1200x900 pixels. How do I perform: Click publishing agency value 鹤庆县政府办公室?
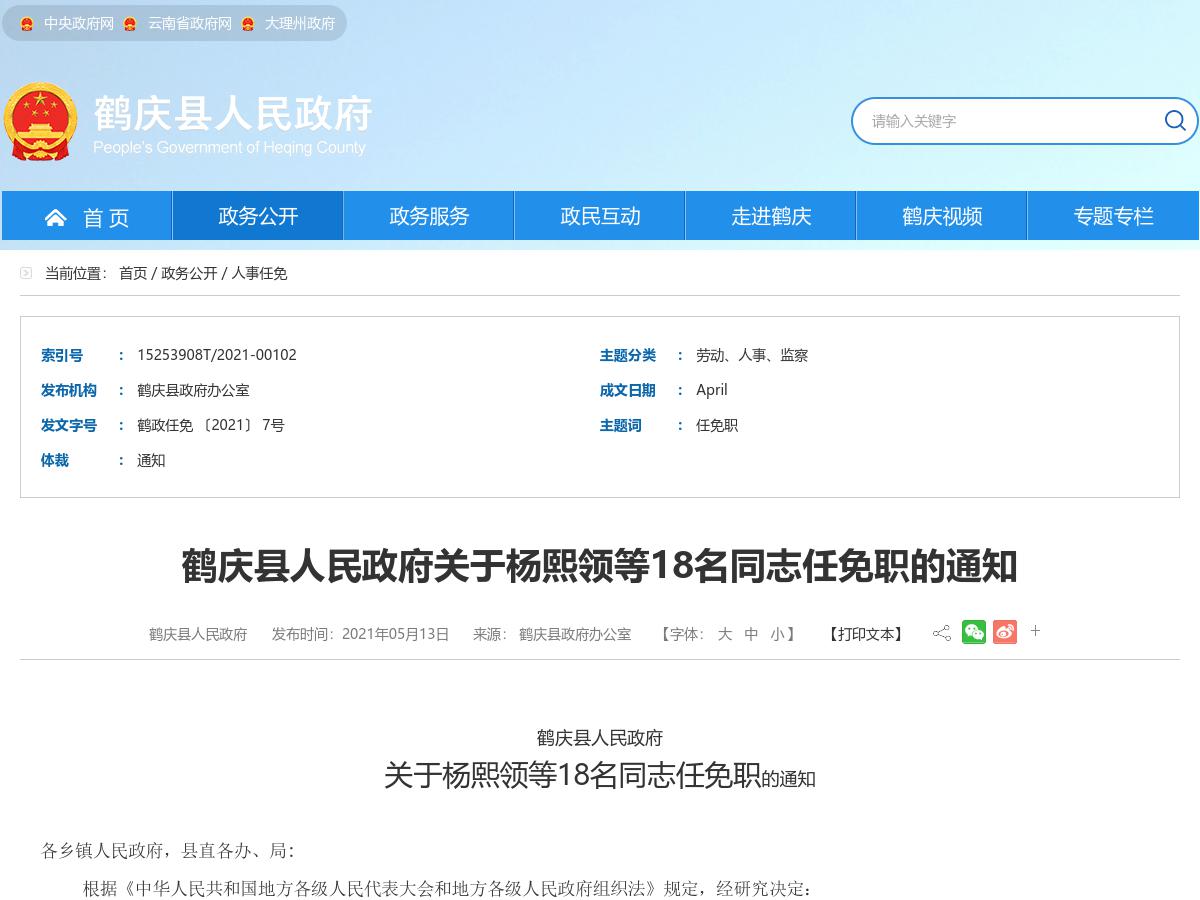(x=193, y=390)
